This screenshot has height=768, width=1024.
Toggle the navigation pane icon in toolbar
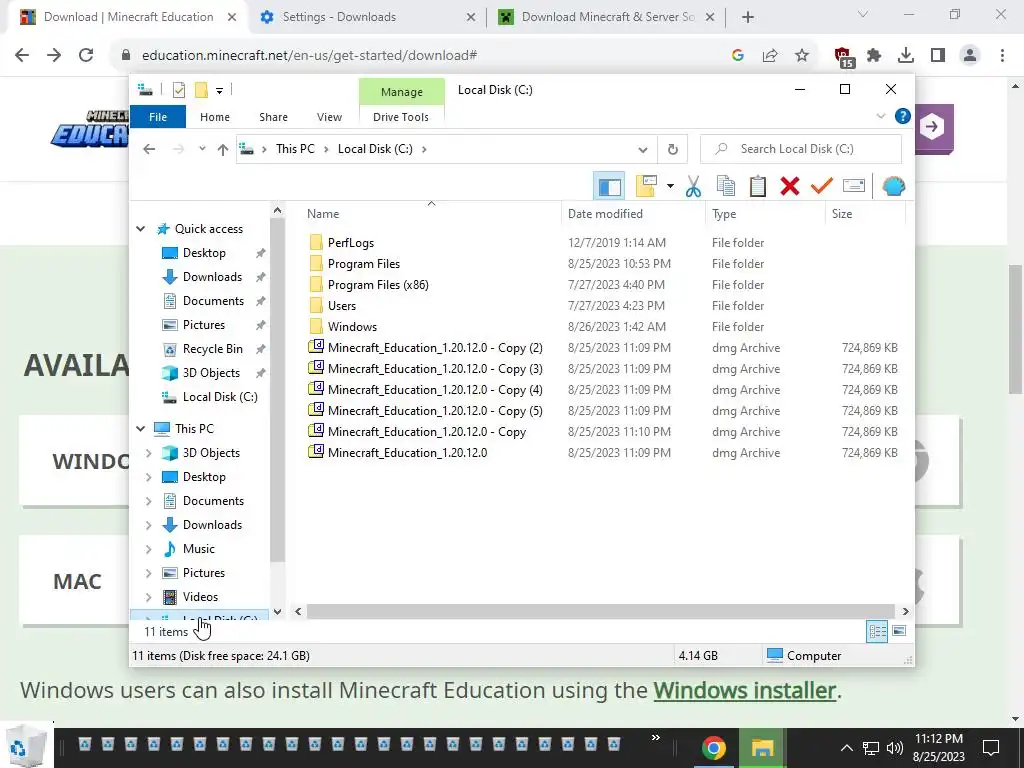point(609,187)
